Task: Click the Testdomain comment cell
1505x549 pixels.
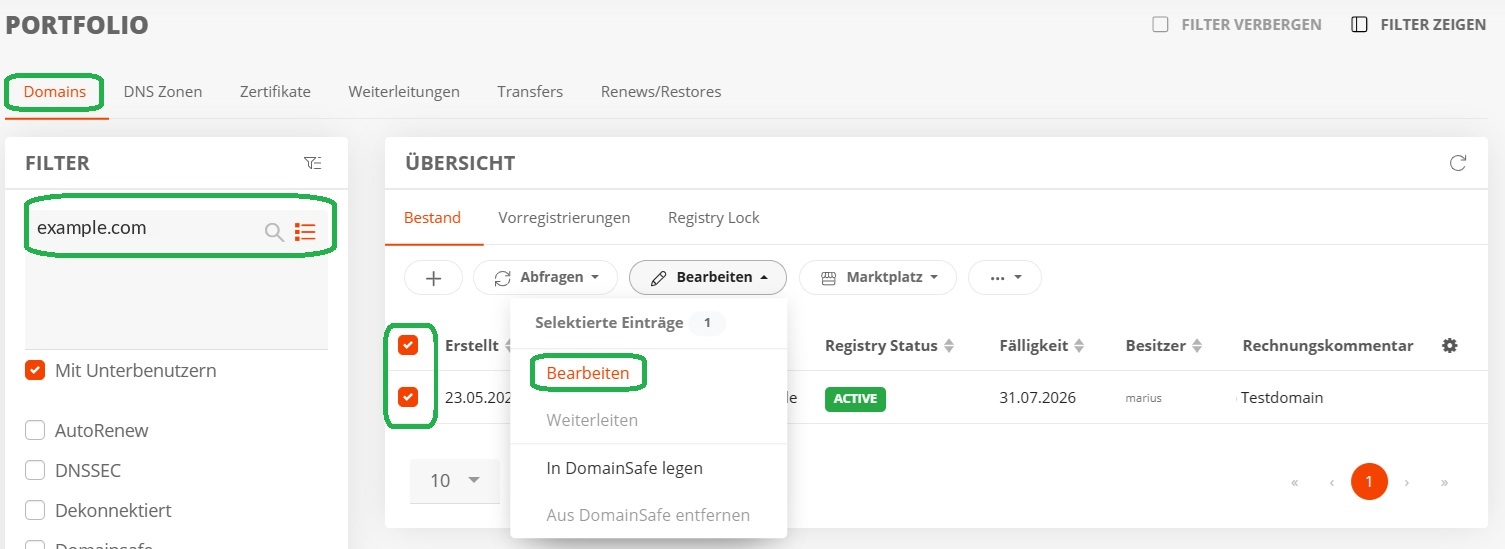Action: click(x=1282, y=398)
